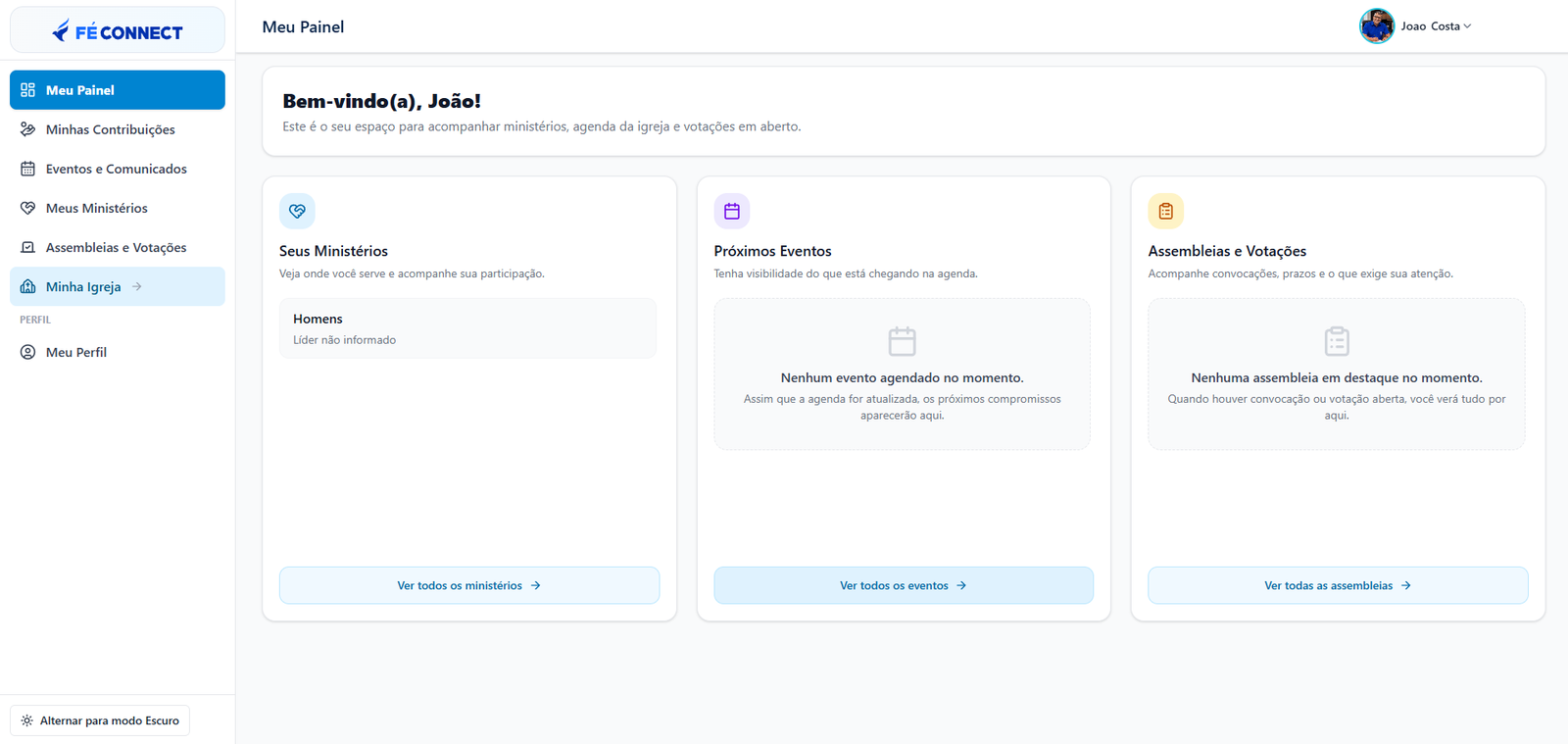Click the sun icon for theme switch
The height and width of the screenshot is (744, 1568).
coord(26,720)
